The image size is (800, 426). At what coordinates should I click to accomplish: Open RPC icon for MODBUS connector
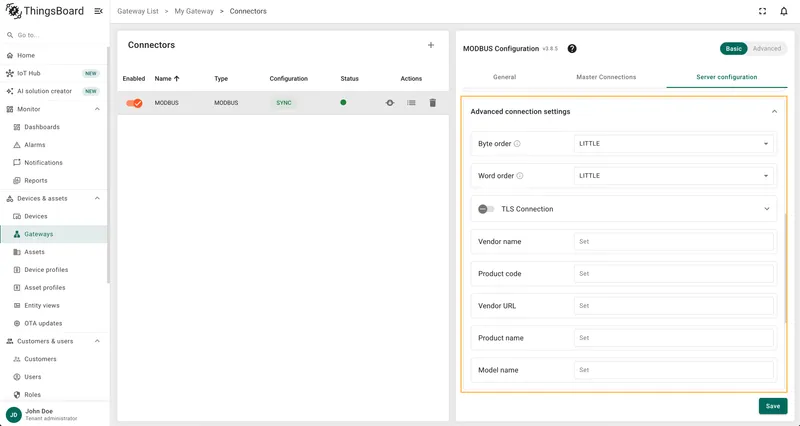390,103
